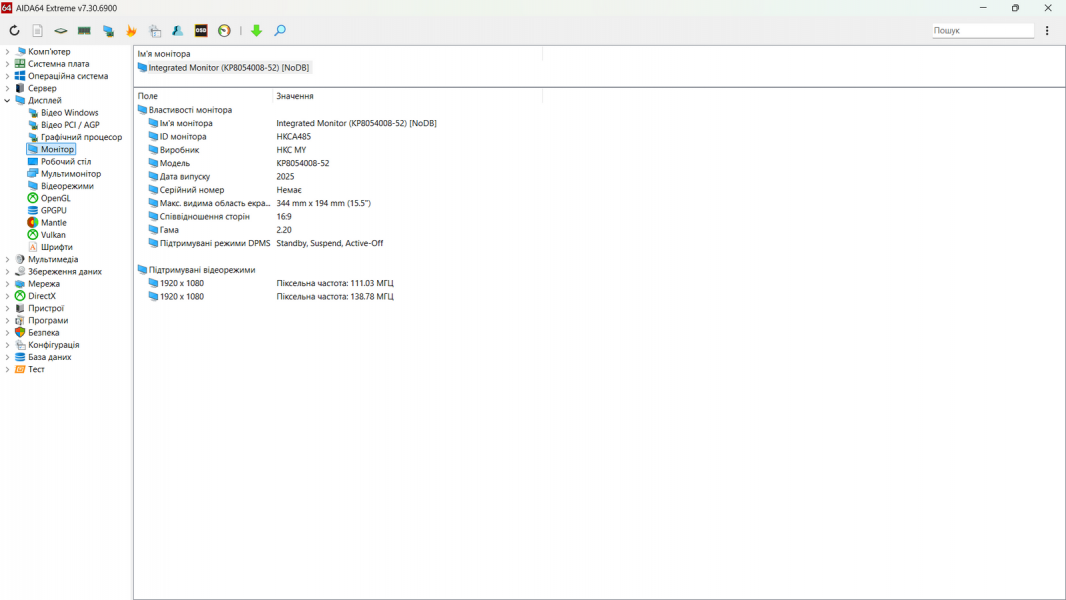Expand the Комп'ютер tree node
The width and height of the screenshot is (1066, 600).
[7, 52]
